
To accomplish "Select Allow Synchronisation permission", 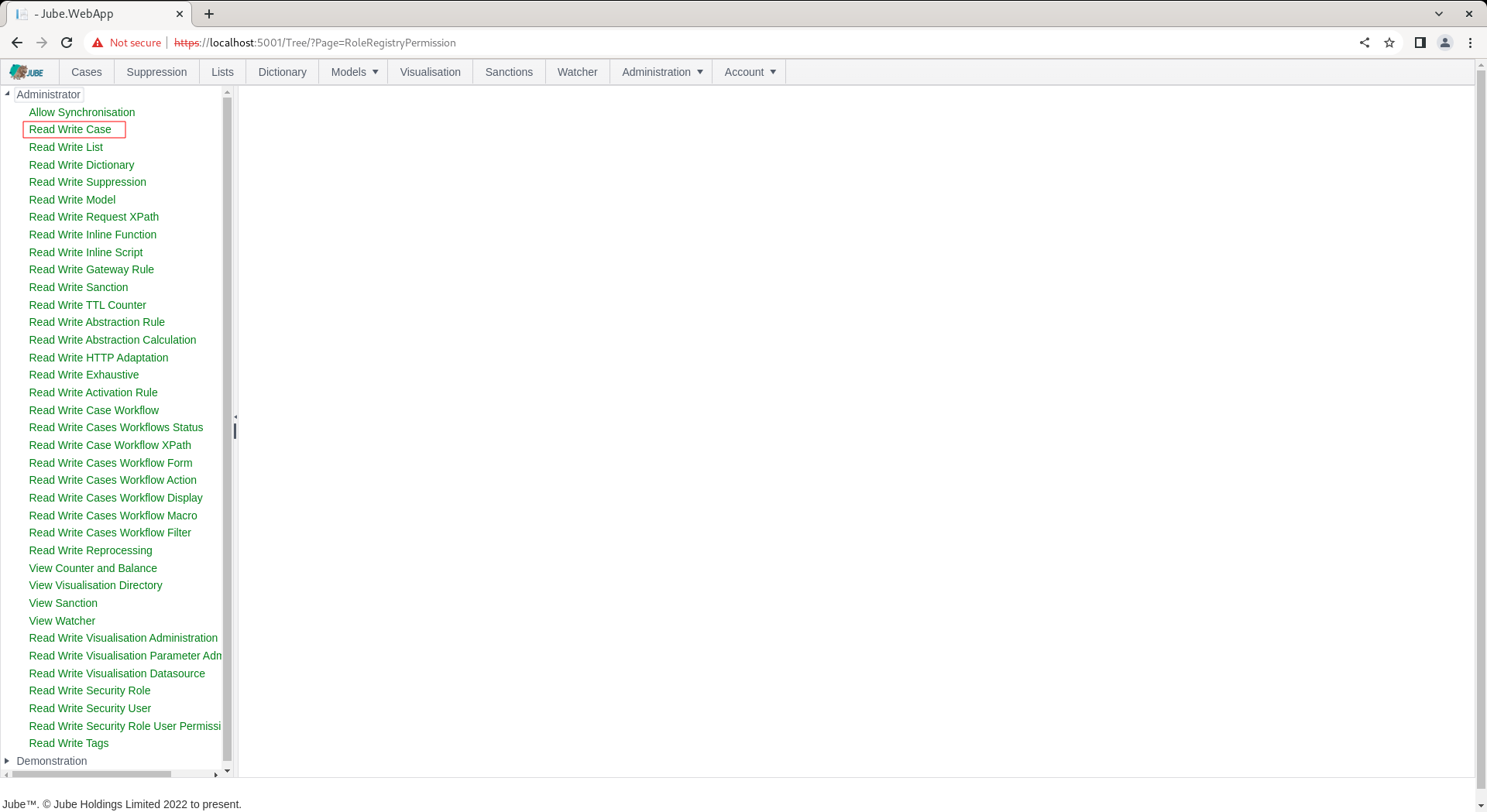I will pos(82,112).
